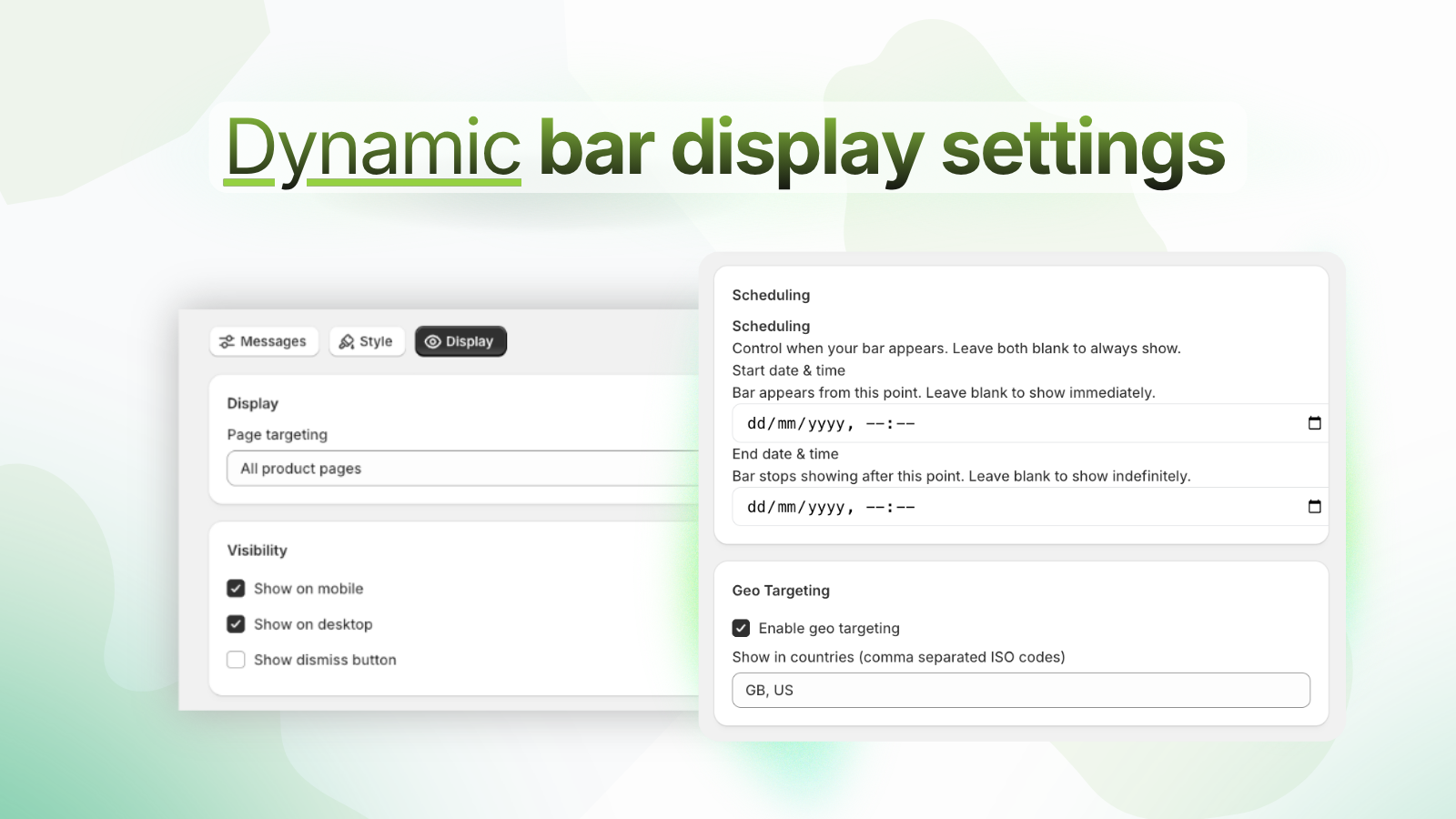This screenshot has height=819, width=1456.
Task: Uncheck the Show on mobile checkbox
Action: [236, 589]
